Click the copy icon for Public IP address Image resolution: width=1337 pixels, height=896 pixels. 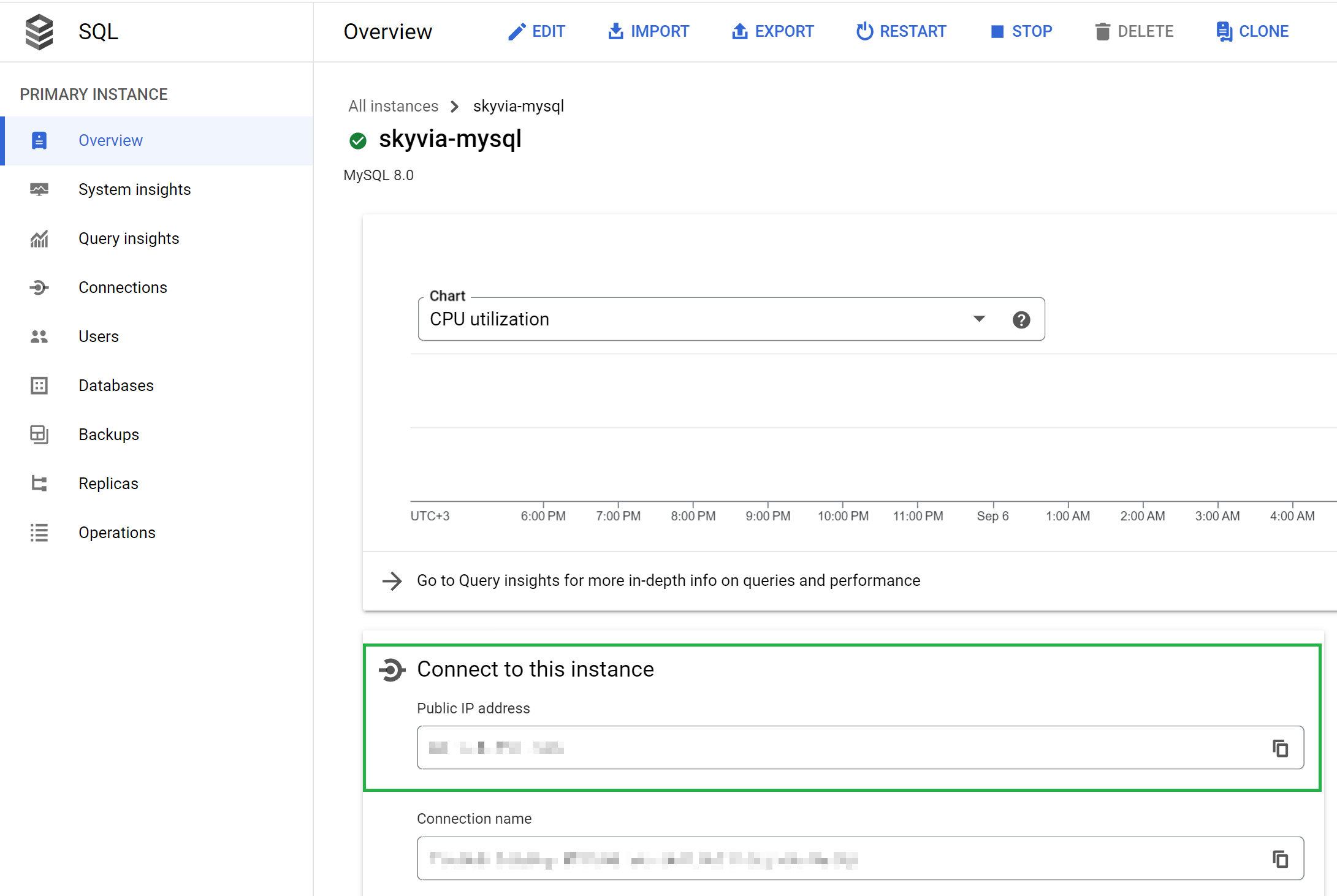pos(1280,748)
